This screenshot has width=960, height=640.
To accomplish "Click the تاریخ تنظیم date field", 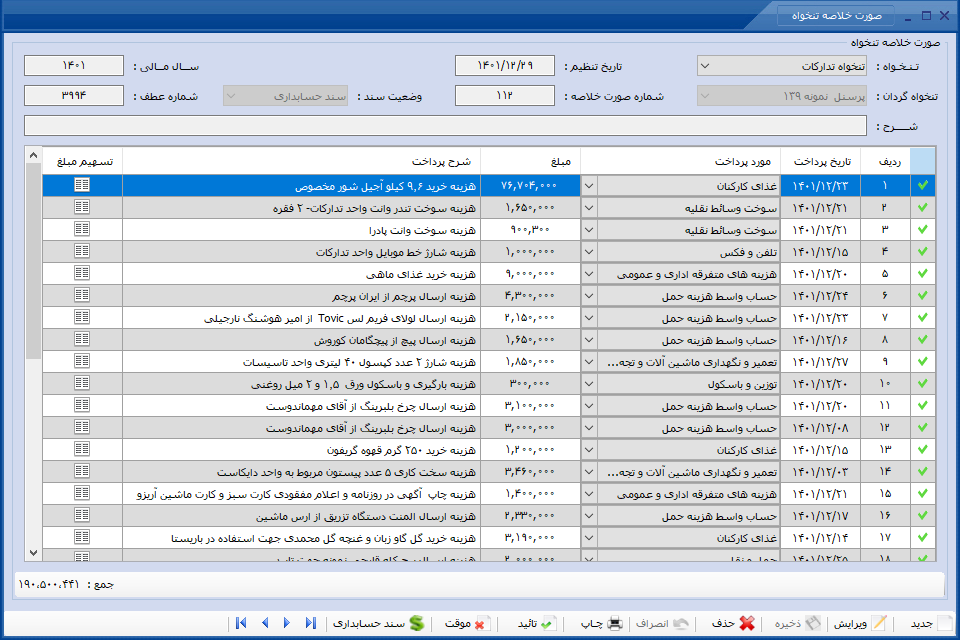I will (x=505, y=66).
